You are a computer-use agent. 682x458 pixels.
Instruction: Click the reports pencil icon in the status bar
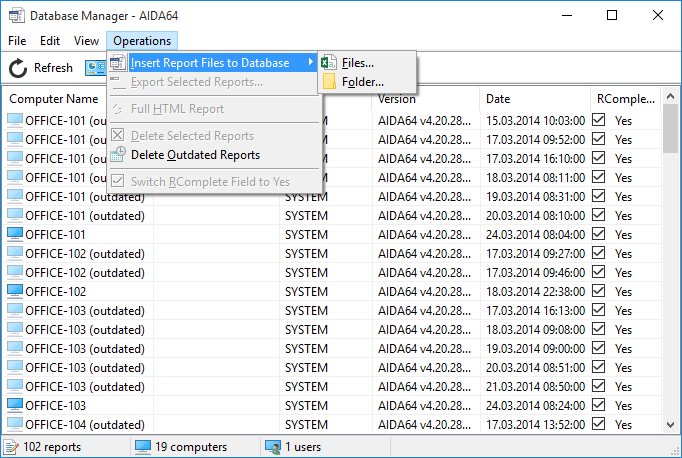(12, 447)
